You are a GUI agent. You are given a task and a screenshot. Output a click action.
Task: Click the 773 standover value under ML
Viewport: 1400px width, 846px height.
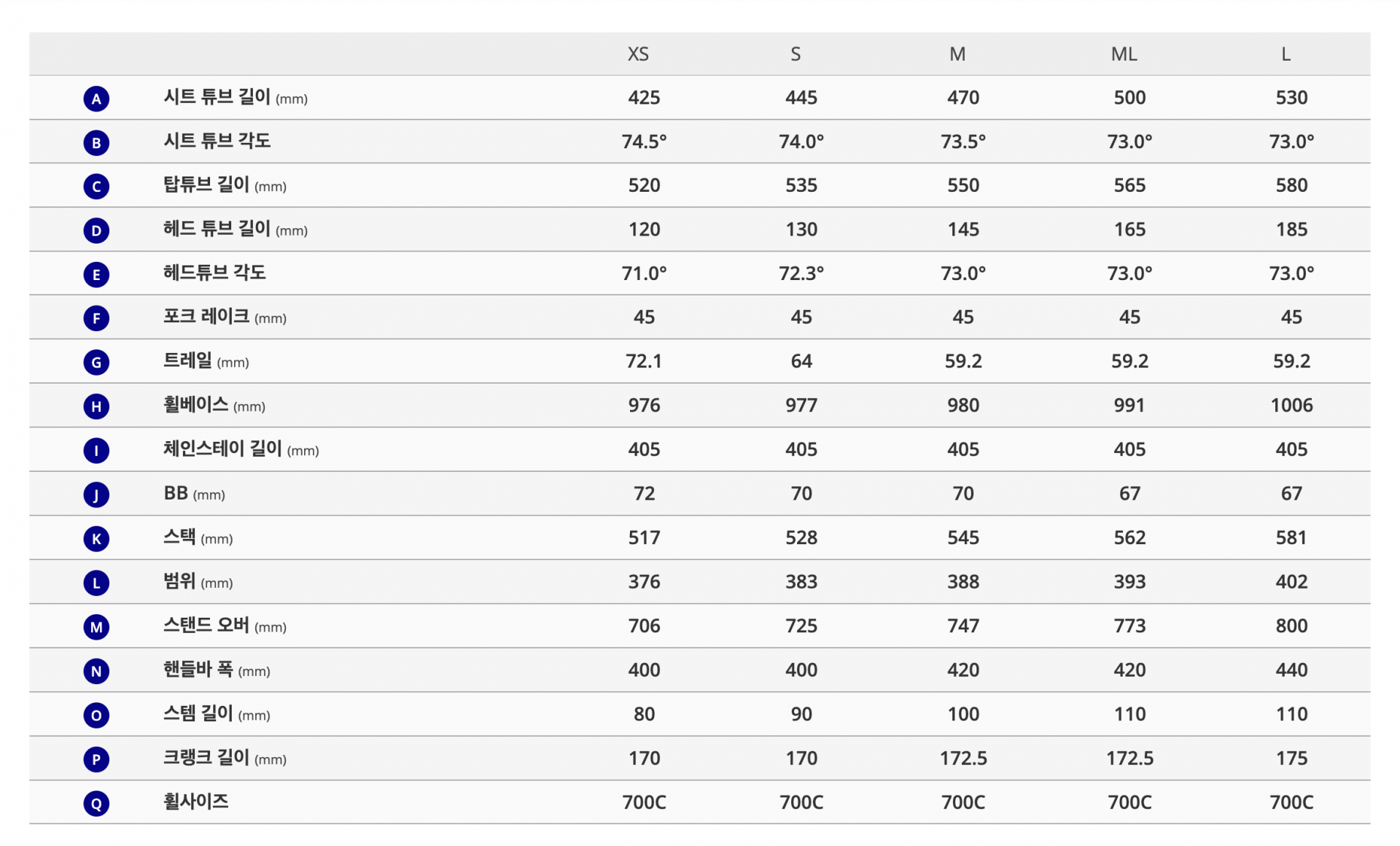(x=1129, y=626)
